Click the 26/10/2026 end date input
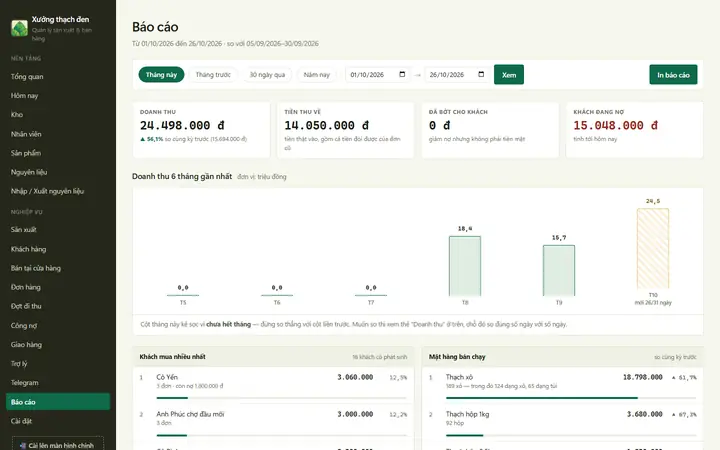720x450 pixels. click(456, 74)
